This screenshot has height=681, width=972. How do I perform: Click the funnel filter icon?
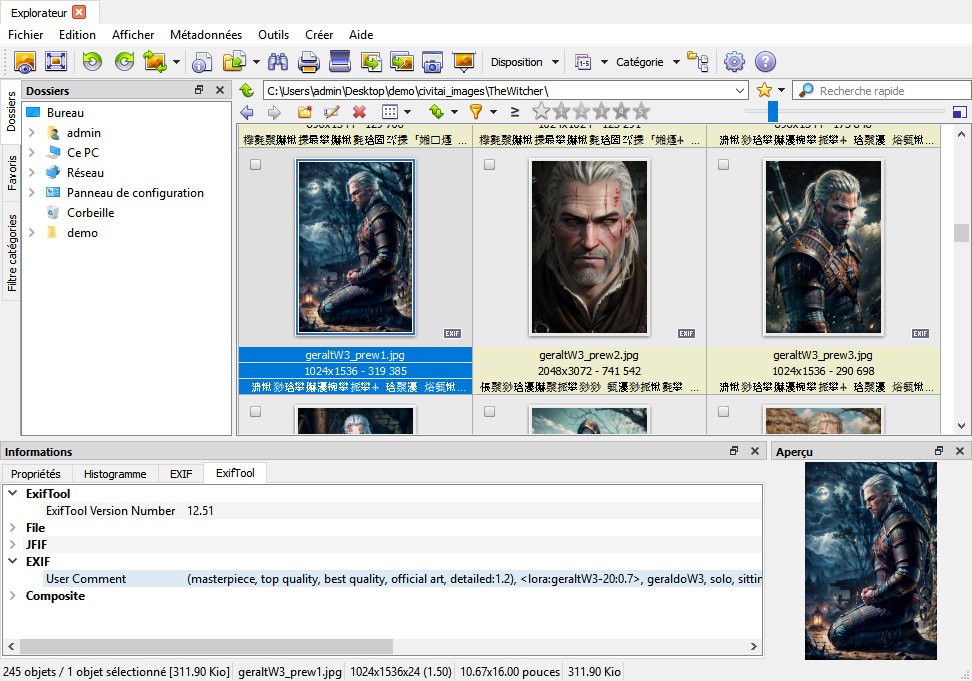[476, 112]
